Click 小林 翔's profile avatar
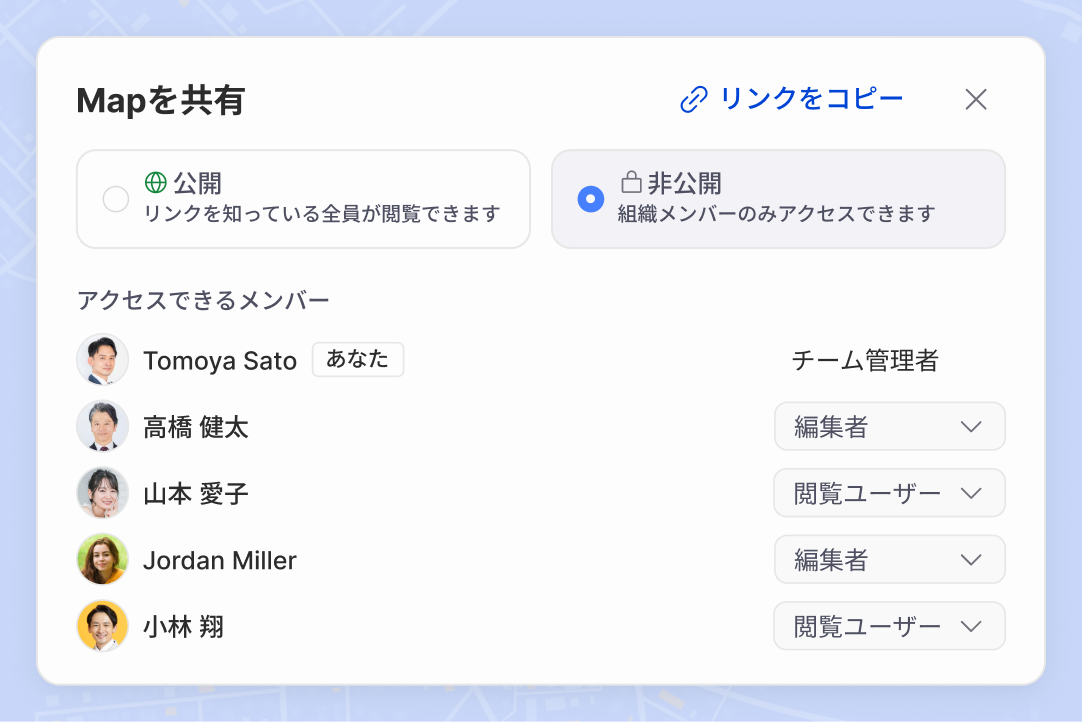The image size is (1082, 722). tap(103, 625)
